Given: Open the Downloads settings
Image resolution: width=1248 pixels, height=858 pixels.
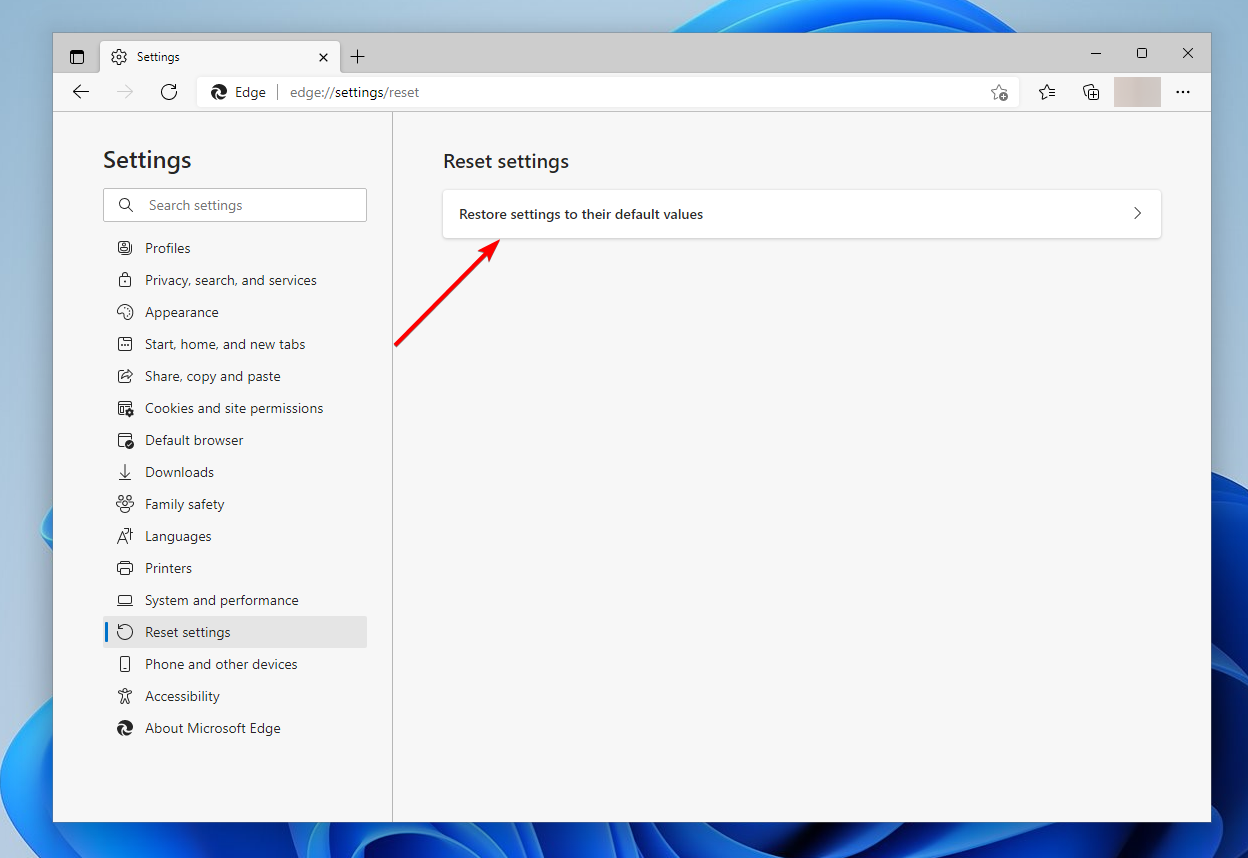Looking at the screenshot, I should pyautogui.click(x=235, y=472).
